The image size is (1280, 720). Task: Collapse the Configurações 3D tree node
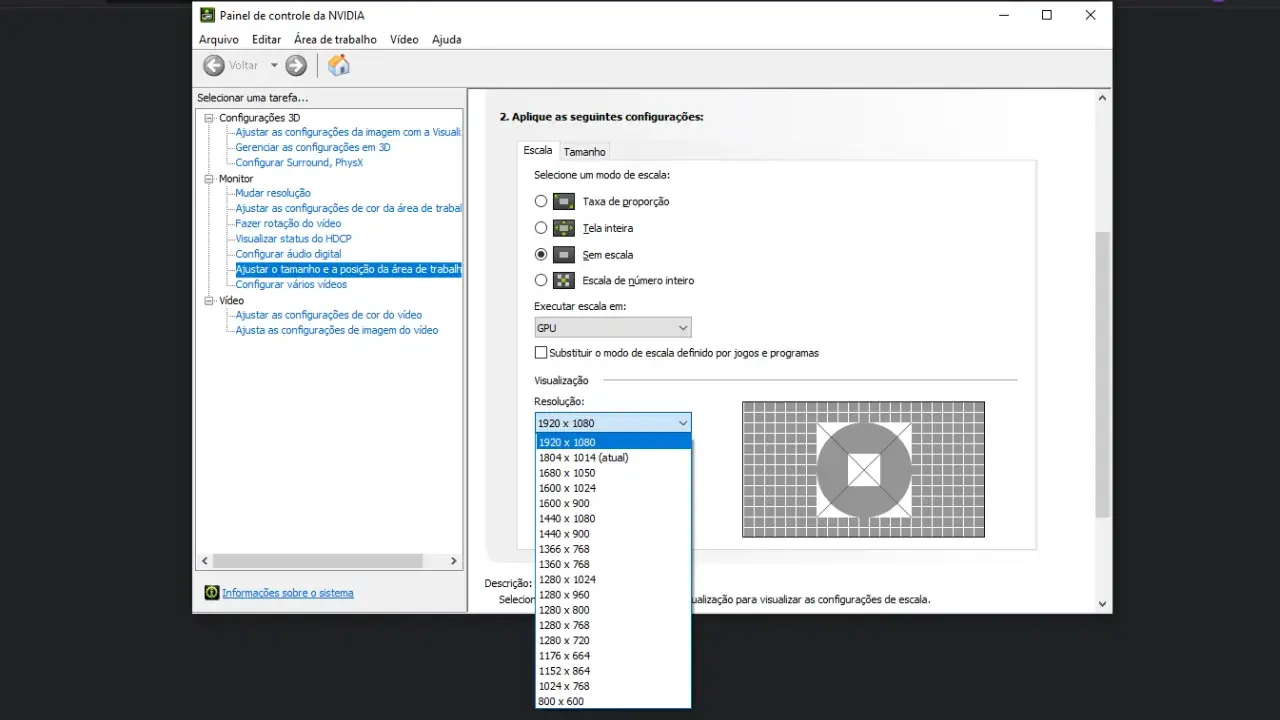(209, 118)
